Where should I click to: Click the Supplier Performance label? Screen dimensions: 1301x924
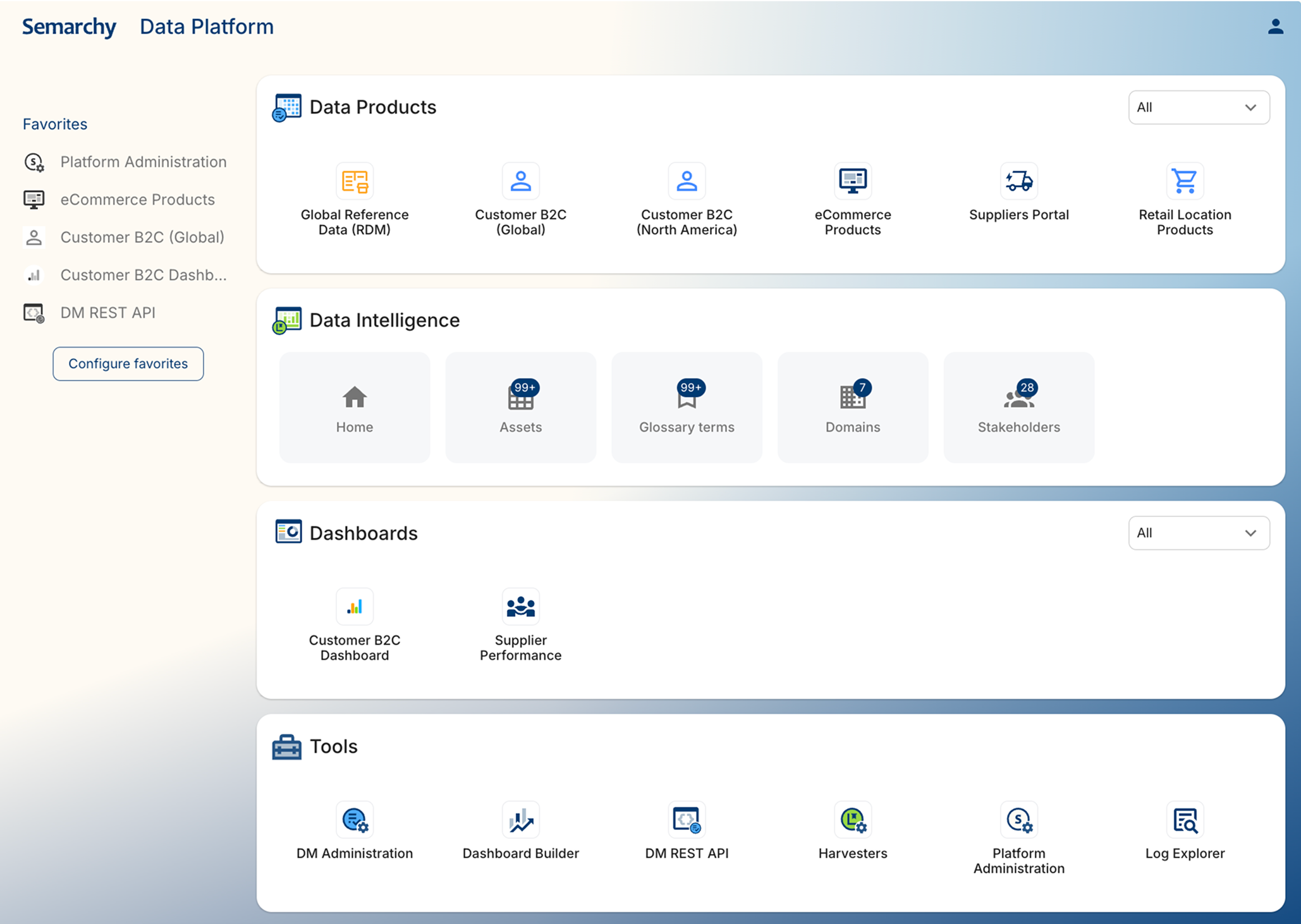click(521, 648)
